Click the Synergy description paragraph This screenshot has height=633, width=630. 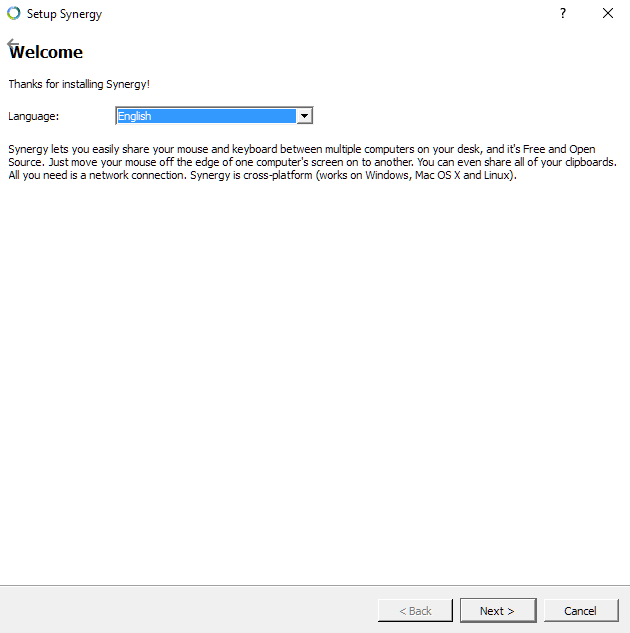312,162
